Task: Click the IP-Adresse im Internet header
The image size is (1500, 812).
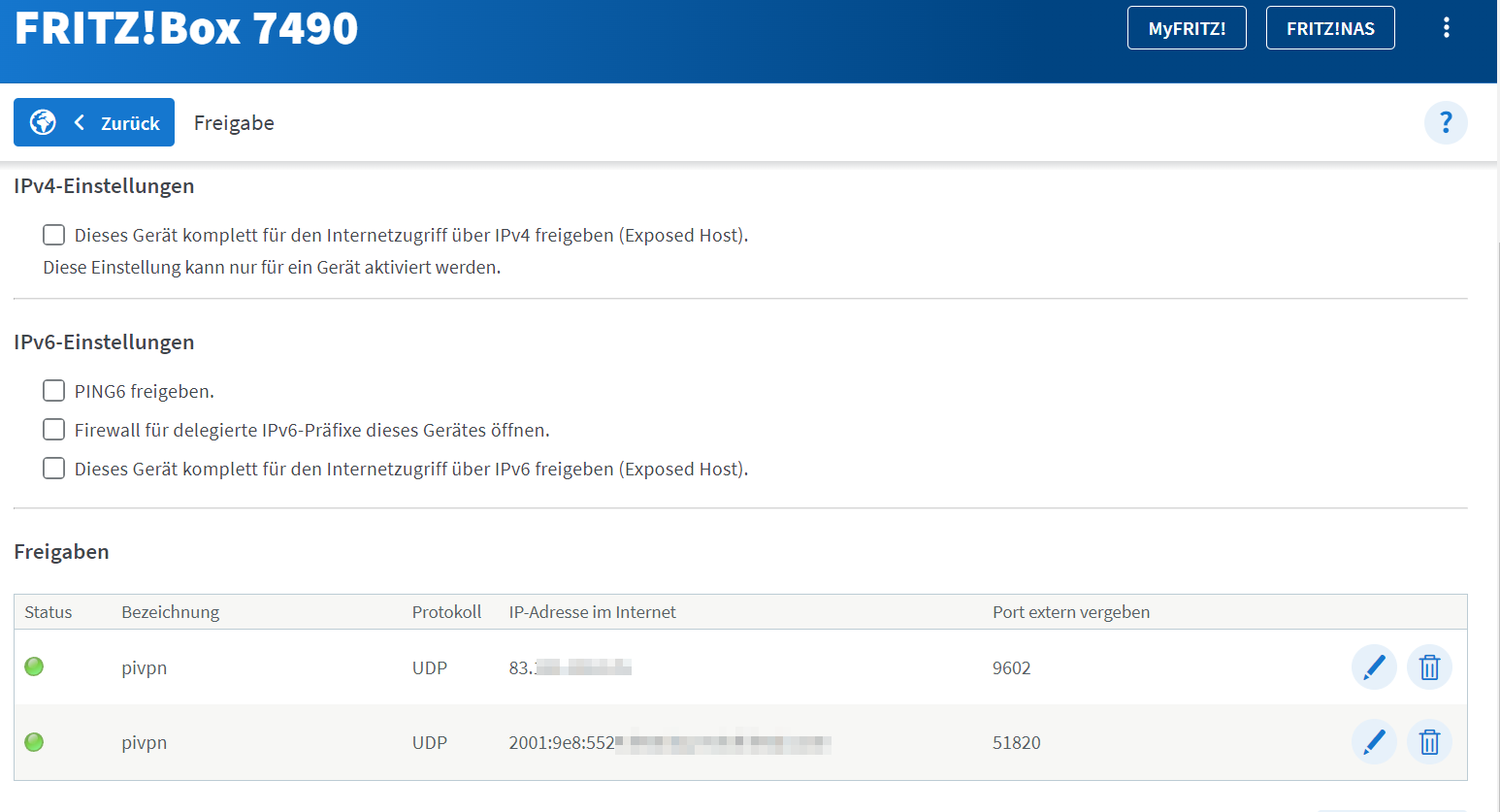Action: click(592, 612)
